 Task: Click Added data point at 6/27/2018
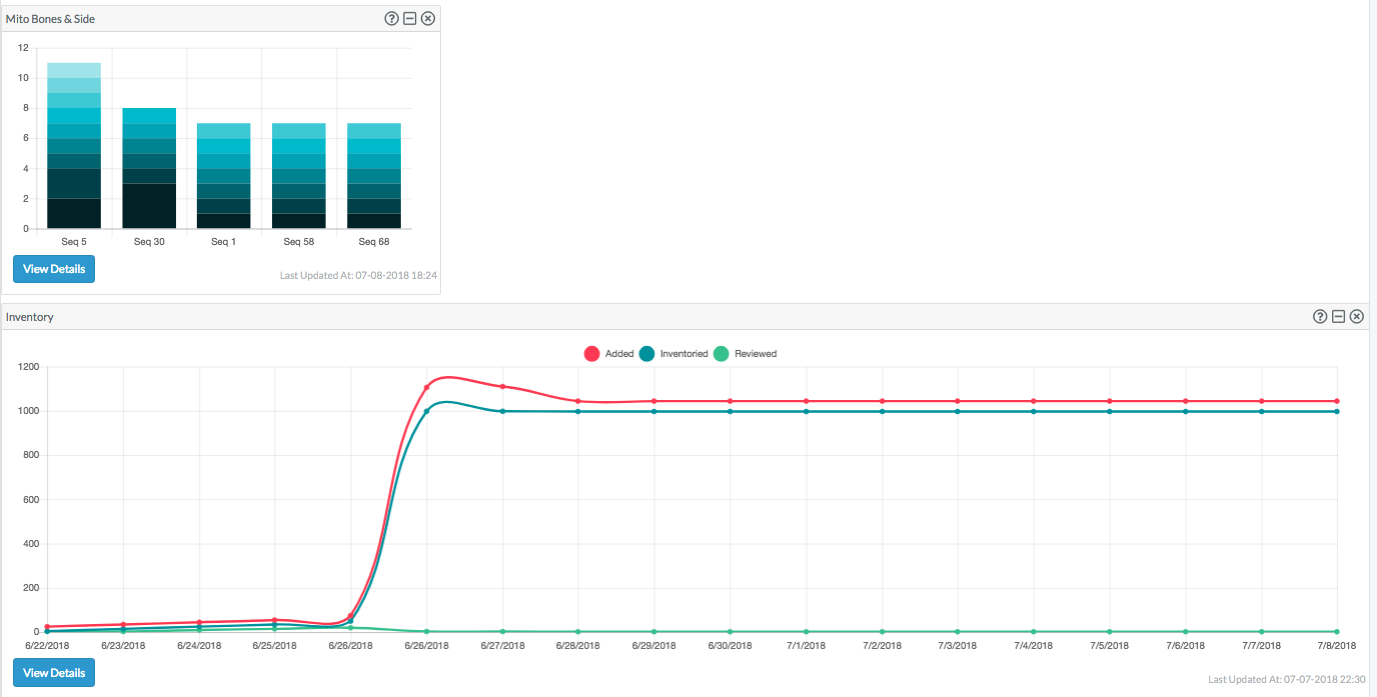(503, 386)
